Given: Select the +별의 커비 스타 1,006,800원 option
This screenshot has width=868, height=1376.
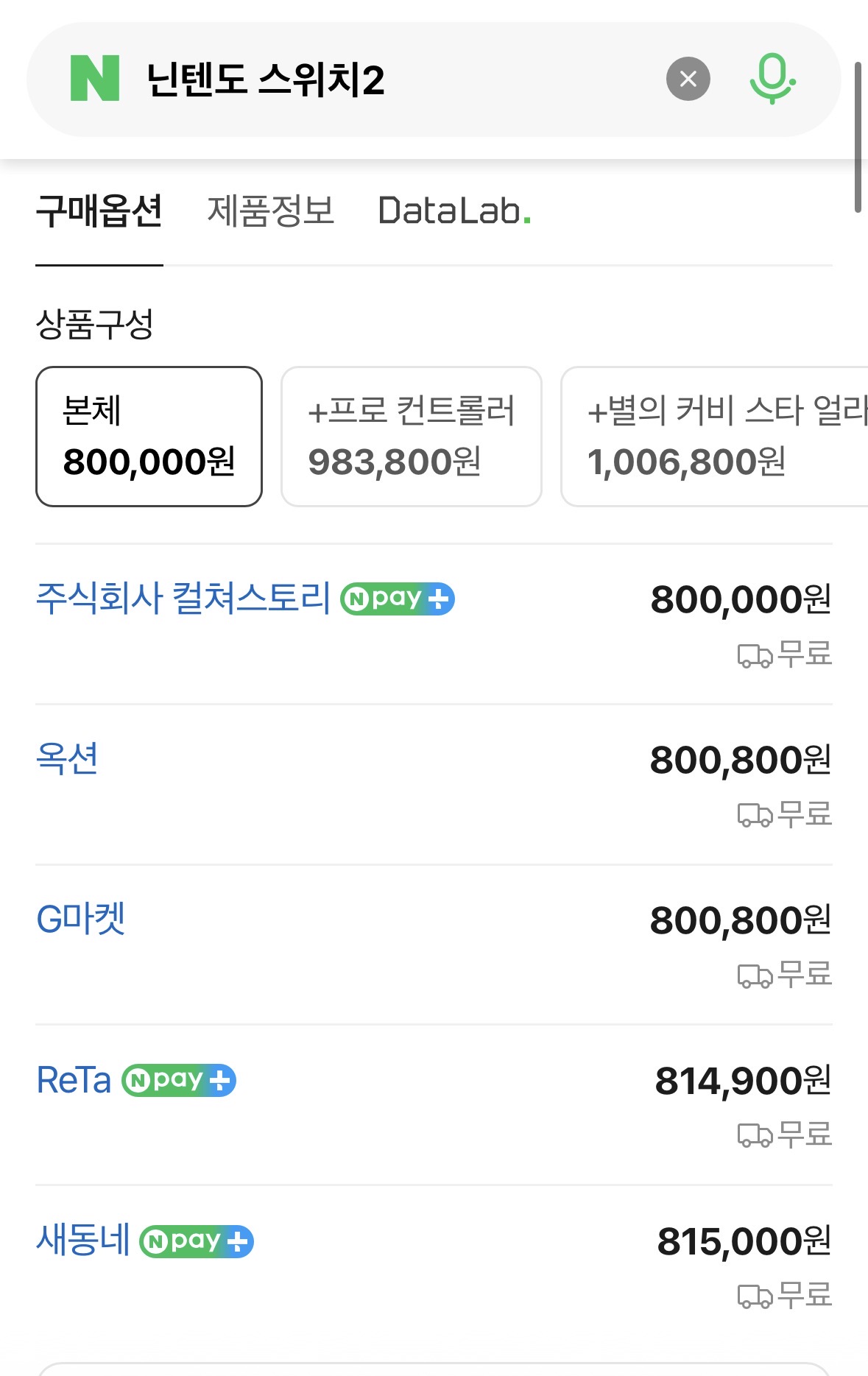Looking at the screenshot, I should (x=714, y=437).
